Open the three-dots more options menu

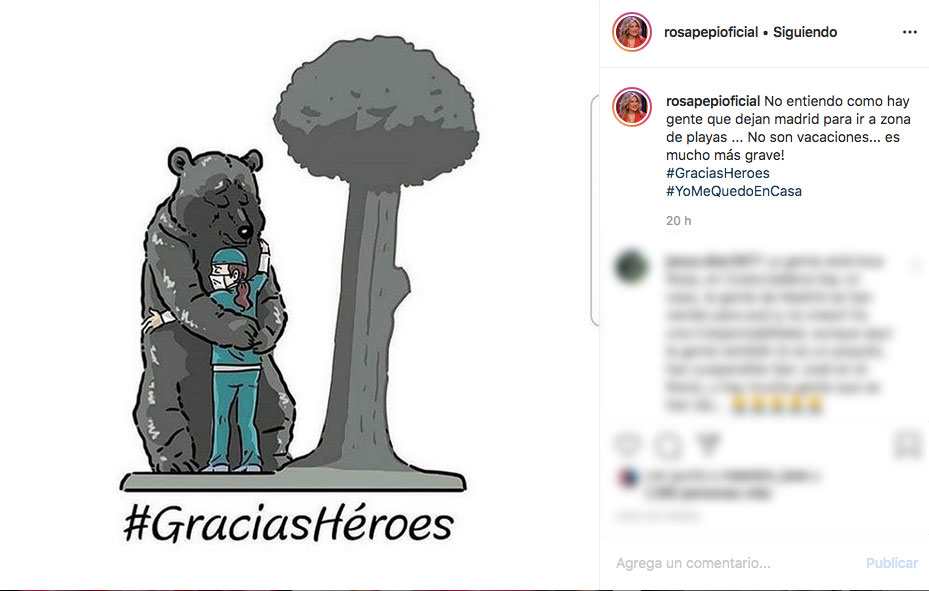click(x=909, y=32)
